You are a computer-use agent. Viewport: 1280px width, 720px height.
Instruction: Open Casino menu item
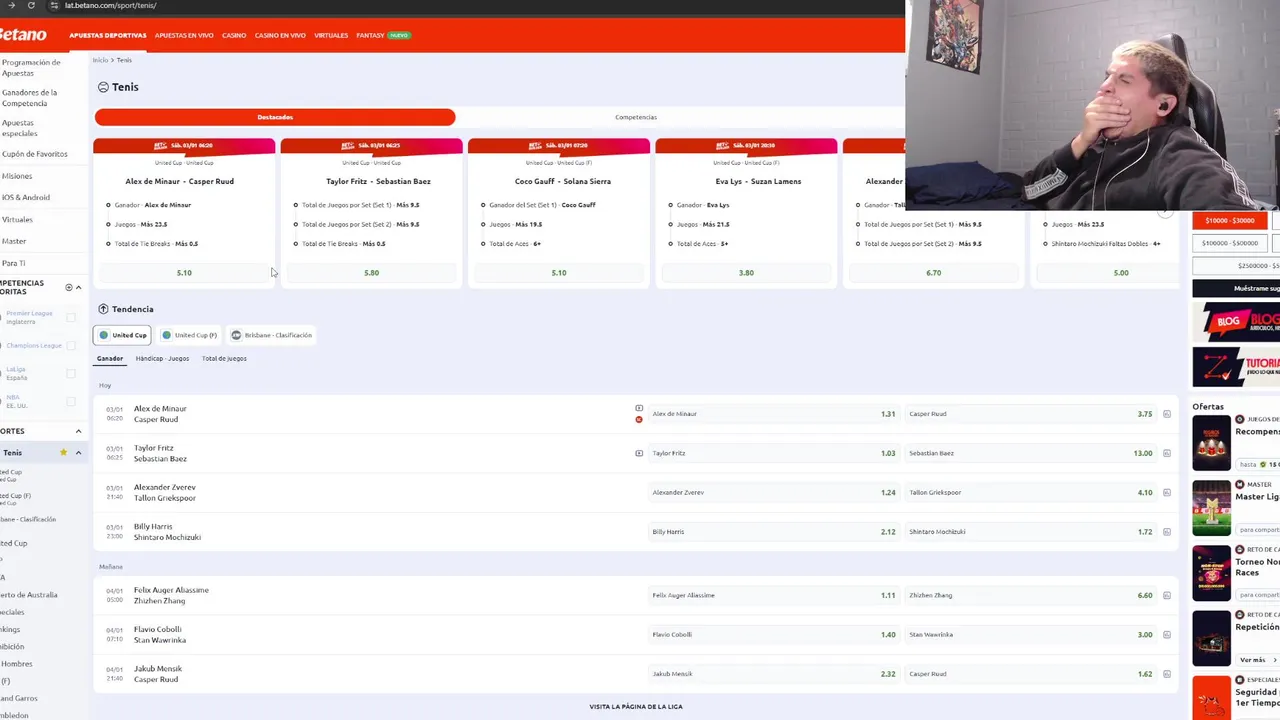coord(234,35)
